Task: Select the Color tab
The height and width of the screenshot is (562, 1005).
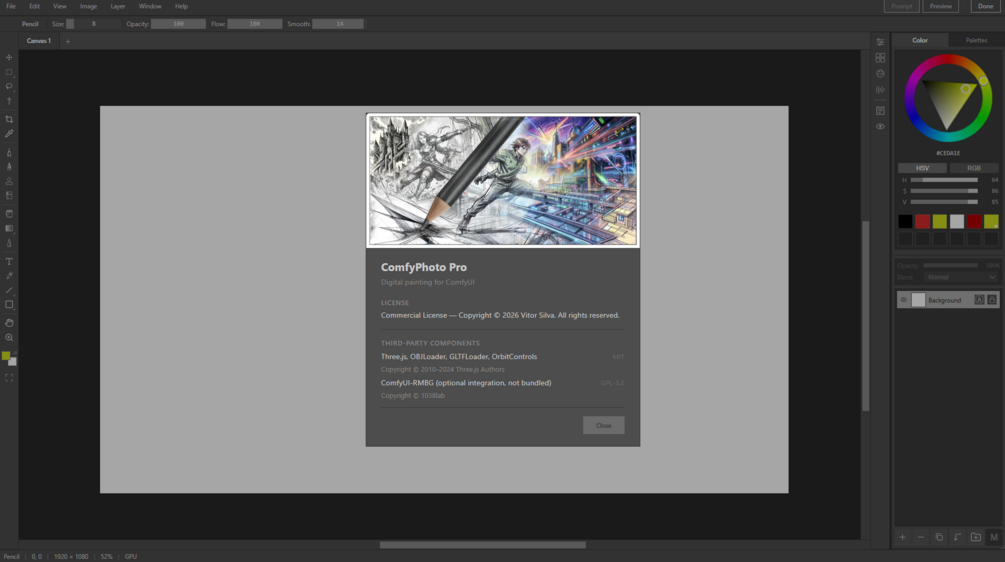Action: [x=920, y=40]
